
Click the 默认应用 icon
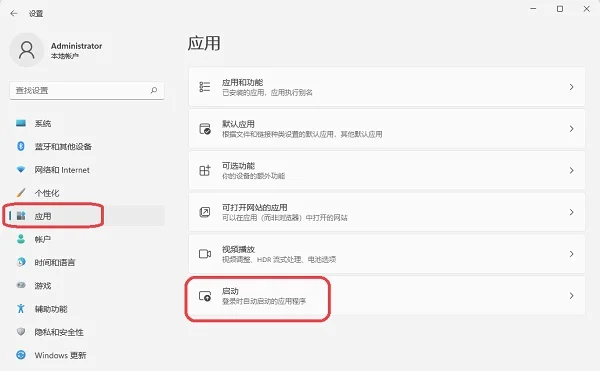(x=205, y=129)
